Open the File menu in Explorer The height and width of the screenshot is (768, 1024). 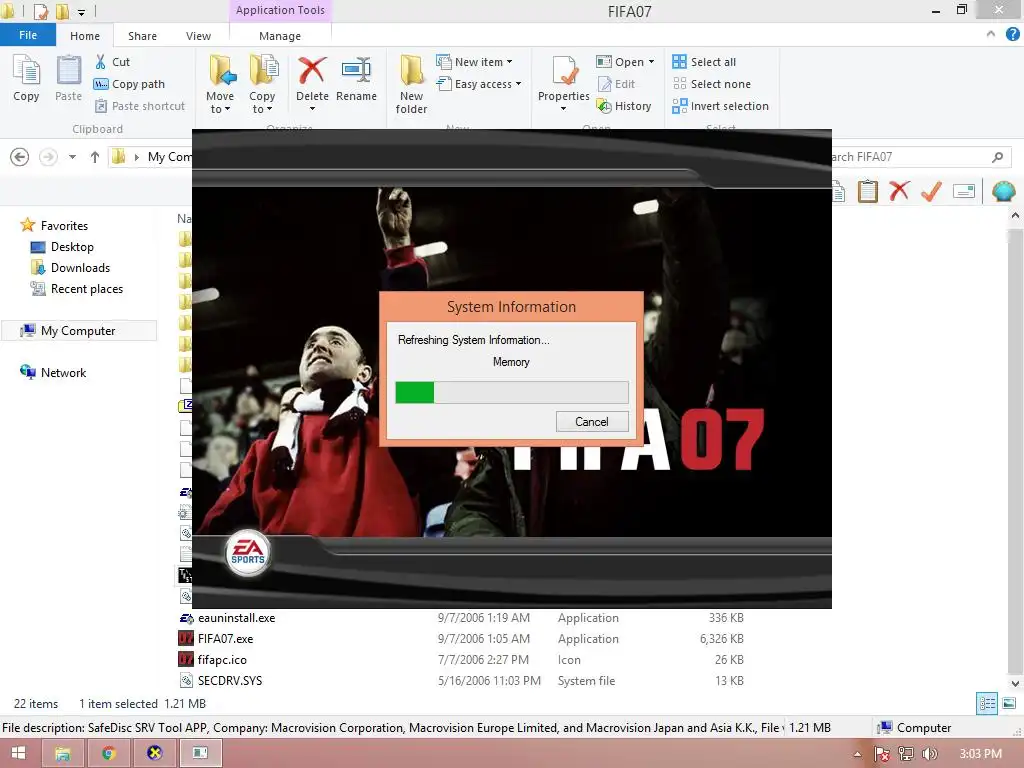pos(27,35)
